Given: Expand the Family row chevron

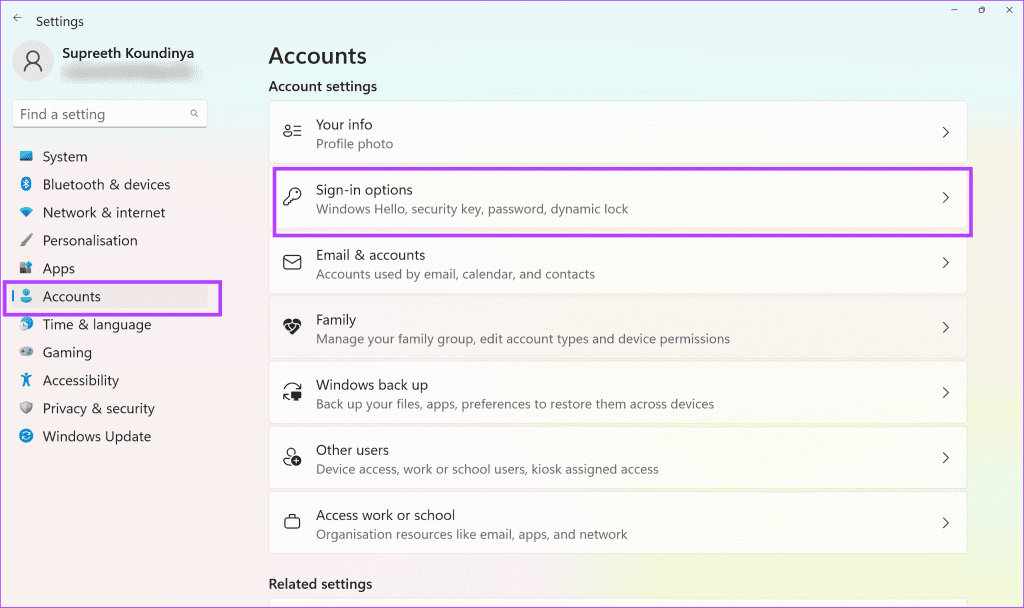Looking at the screenshot, I should pos(946,328).
